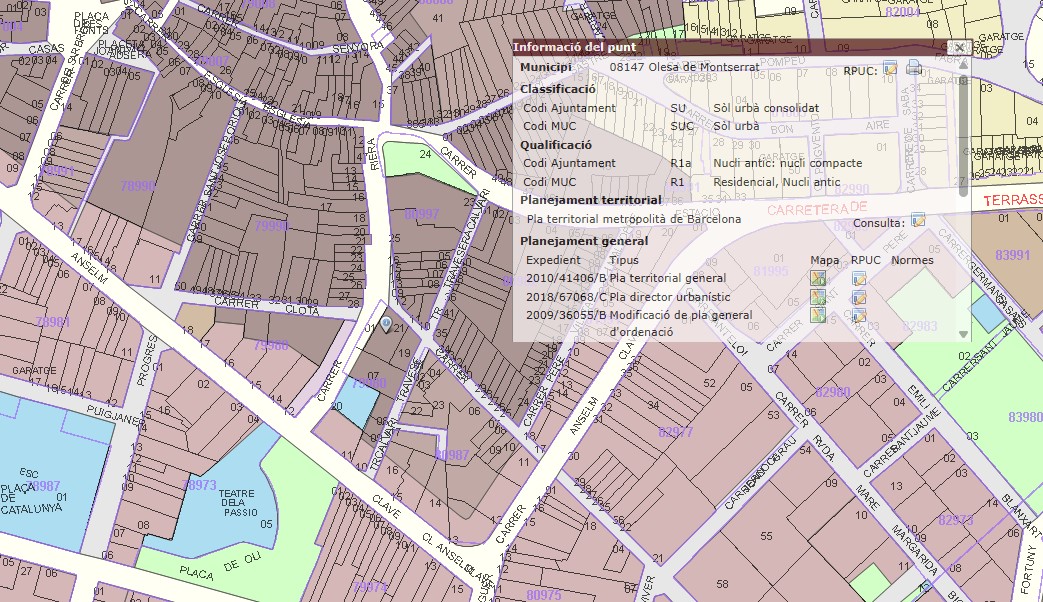This screenshot has height=602, width=1043.
Task: Click block label 80987 on the map
Action: click(x=452, y=455)
